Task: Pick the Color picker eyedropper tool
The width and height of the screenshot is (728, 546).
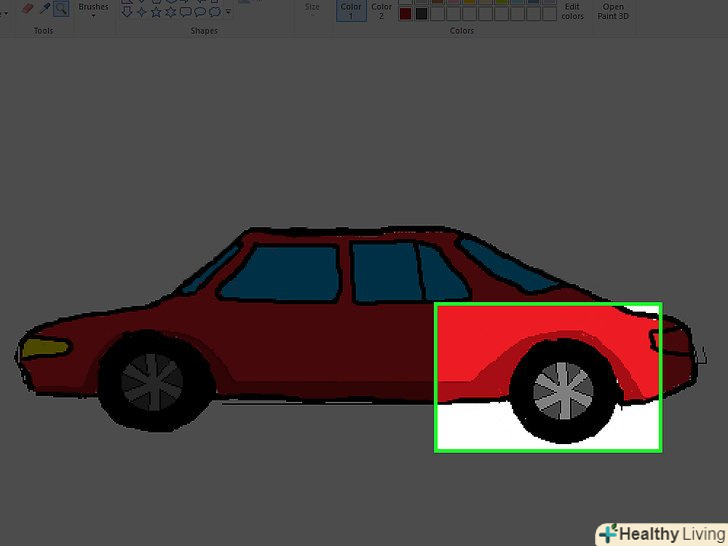Action: click(44, 8)
